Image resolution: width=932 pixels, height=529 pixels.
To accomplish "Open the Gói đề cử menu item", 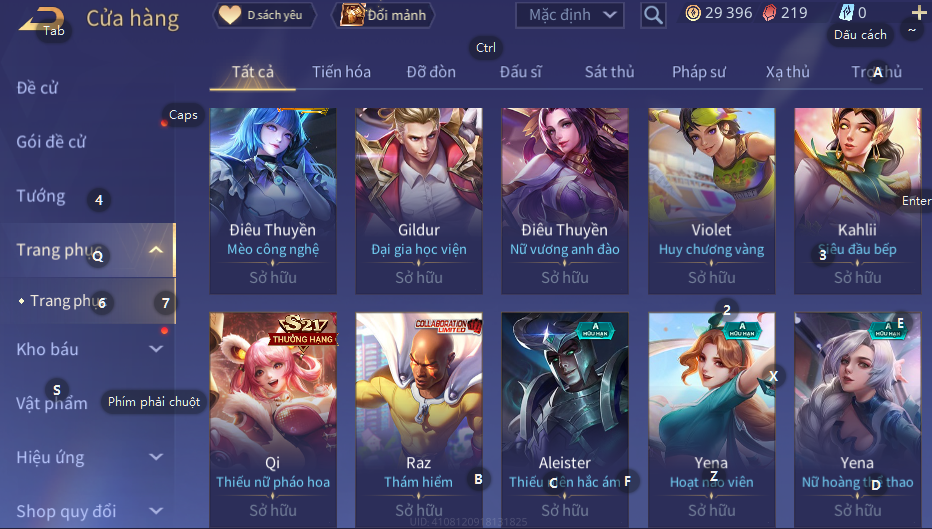I will click(x=51, y=142).
